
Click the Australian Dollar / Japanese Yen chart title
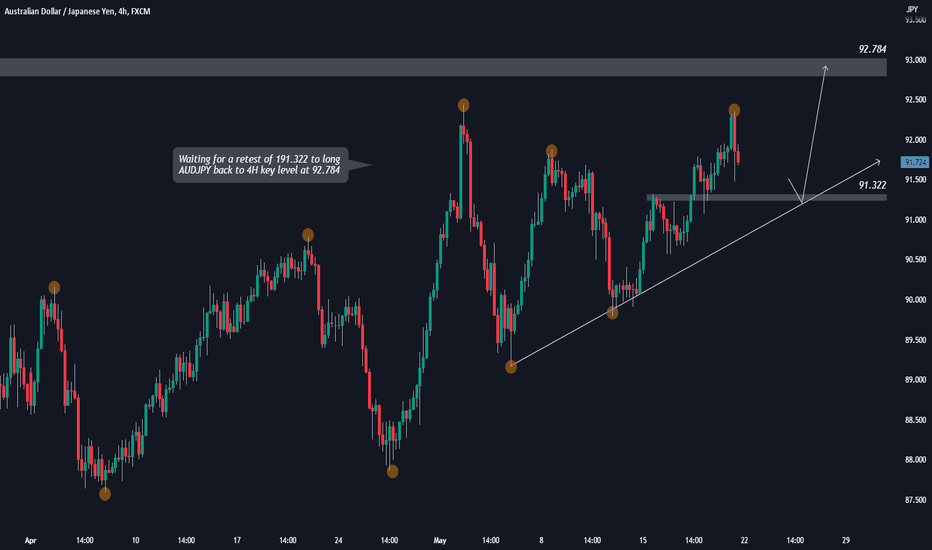(x=77, y=11)
